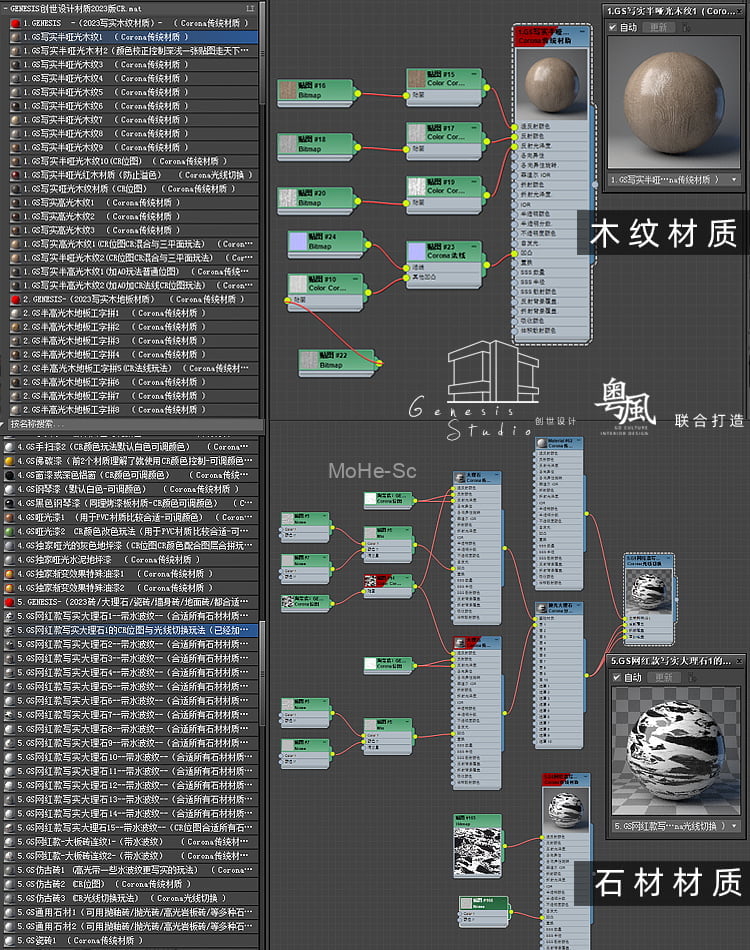Click icon right of 更新 in wood preview window
The width and height of the screenshot is (750, 950).
click(x=686, y=28)
